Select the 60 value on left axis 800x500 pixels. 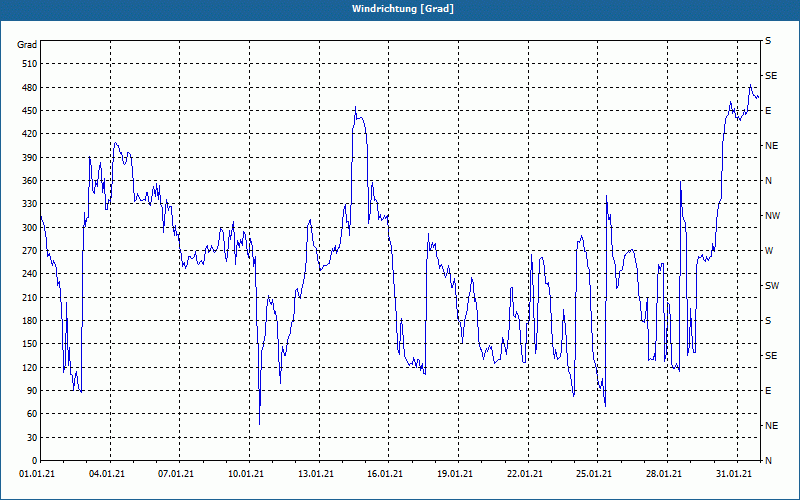pyautogui.click(x=32, y=414)
